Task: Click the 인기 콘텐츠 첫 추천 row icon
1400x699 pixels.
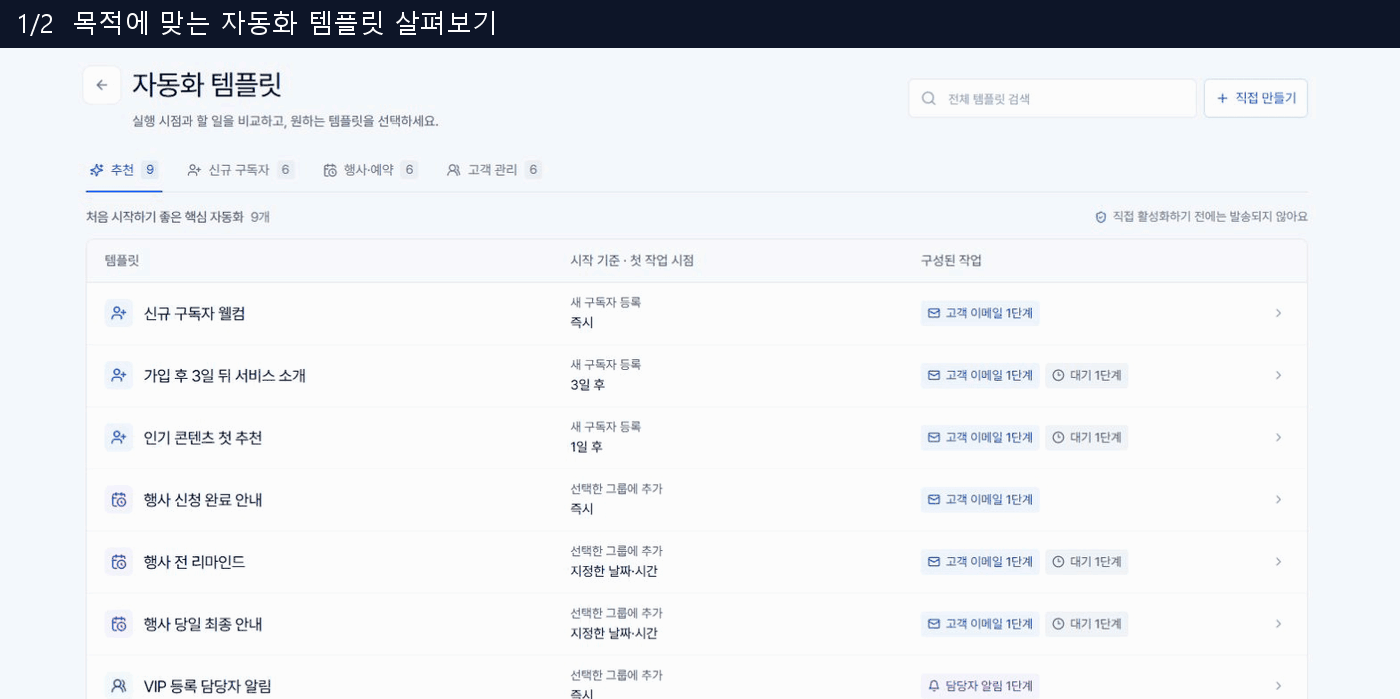Action: 119,437
